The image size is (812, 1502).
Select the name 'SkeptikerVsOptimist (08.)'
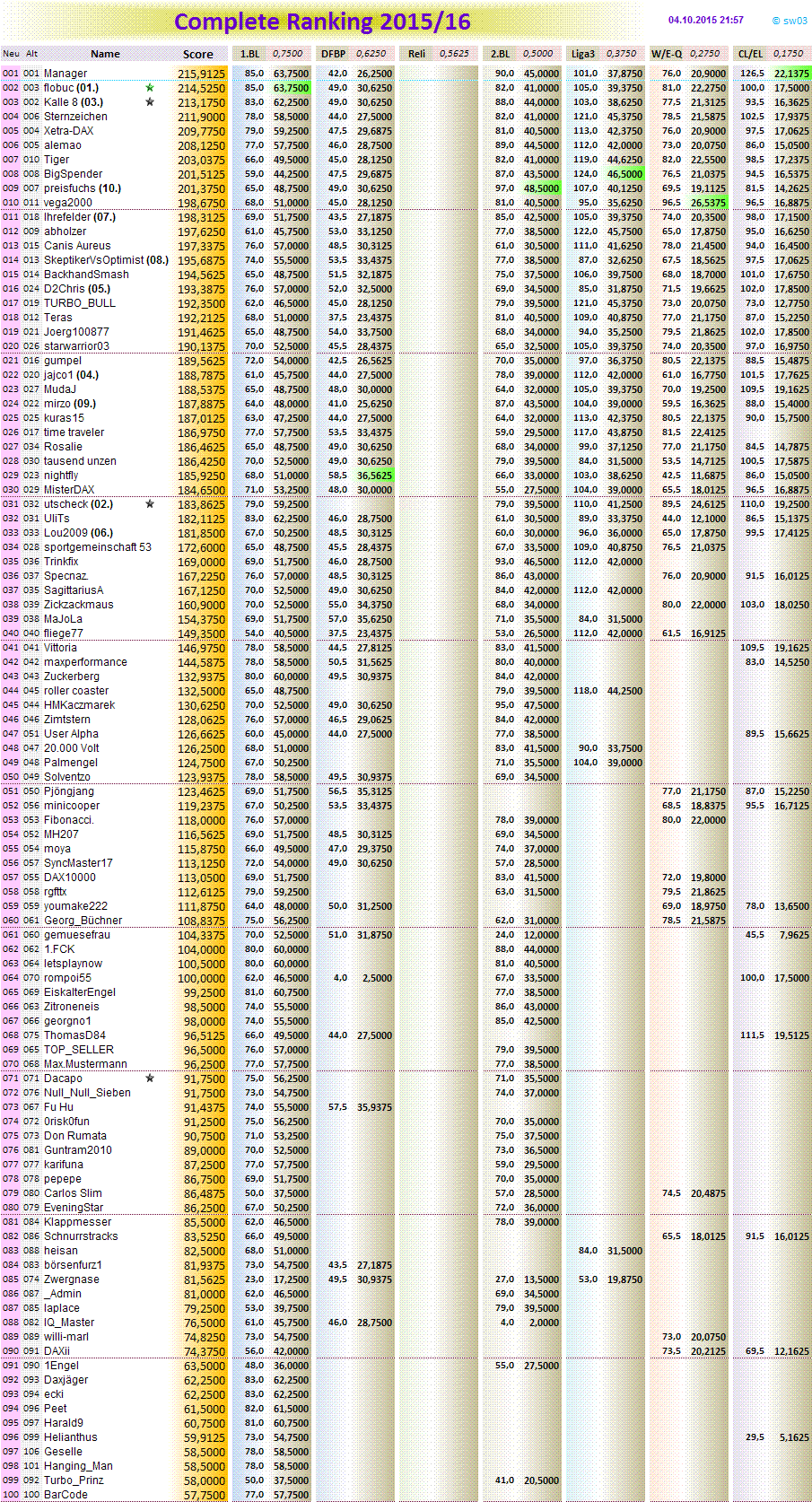(x=106, y=260)
